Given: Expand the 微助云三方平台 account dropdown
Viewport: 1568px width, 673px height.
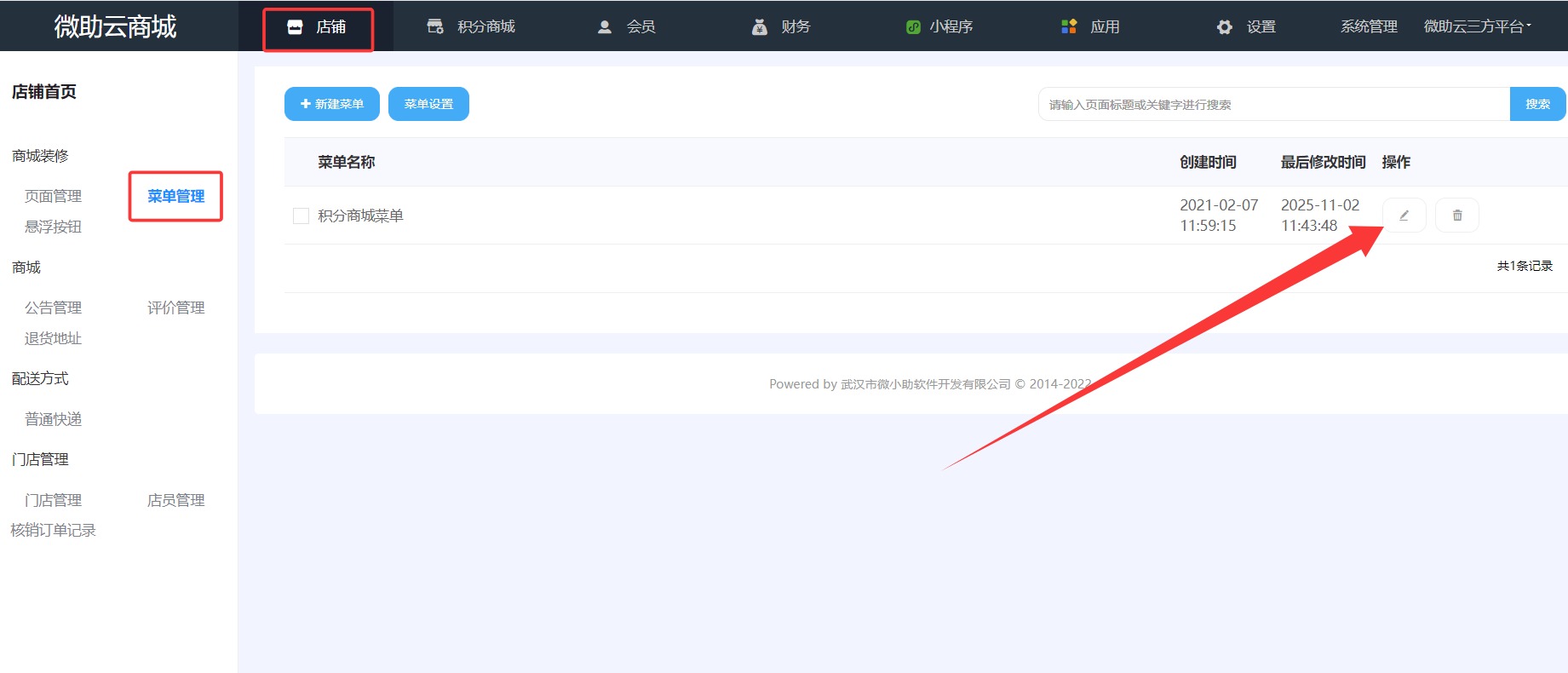Looking at the screenshot, I should point(1477,26).
